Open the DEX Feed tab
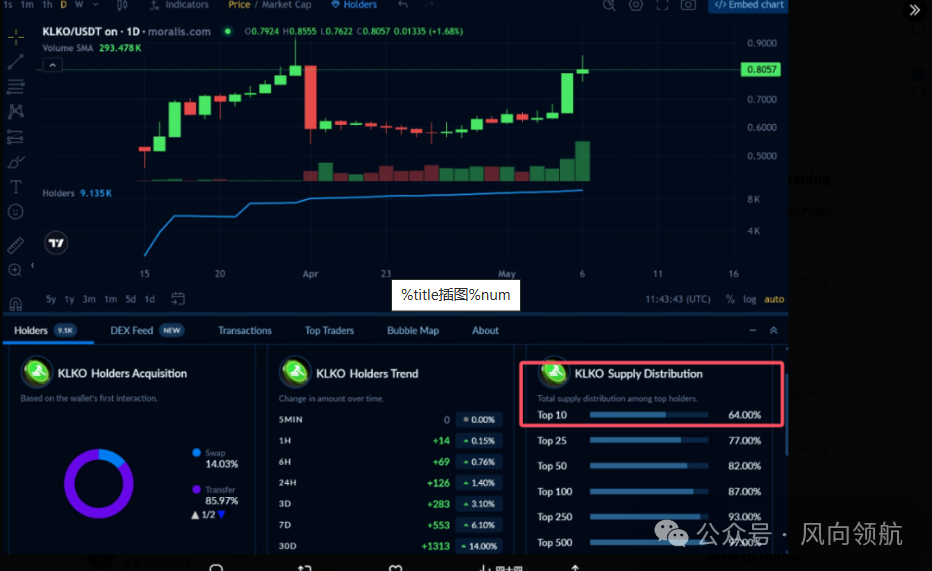Screen dimensions: 932x571 pyautogui.click(x=147, y=330)
